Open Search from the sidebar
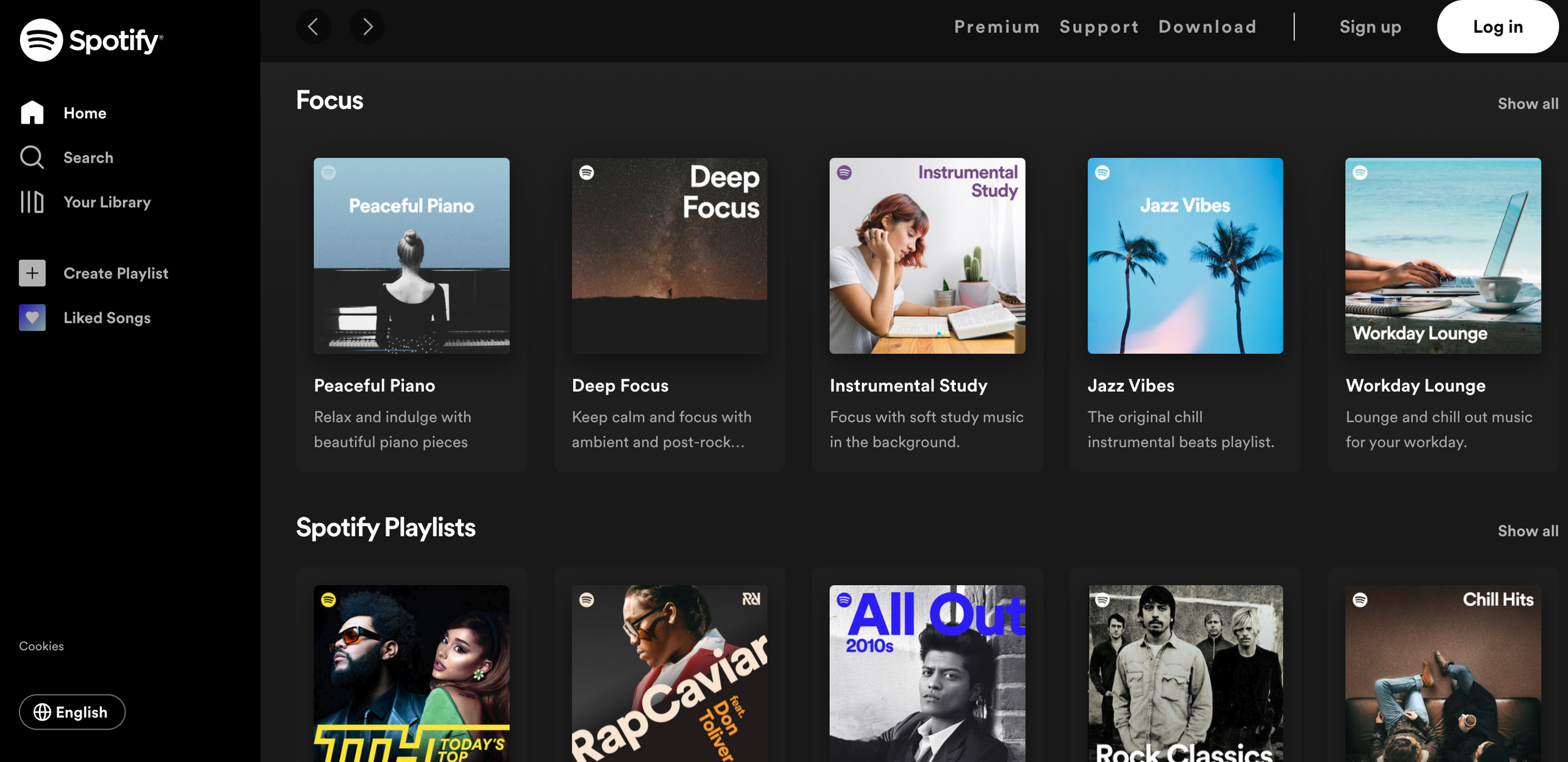This screenshot has height=762, width=1568. click(x=31, y=157)
